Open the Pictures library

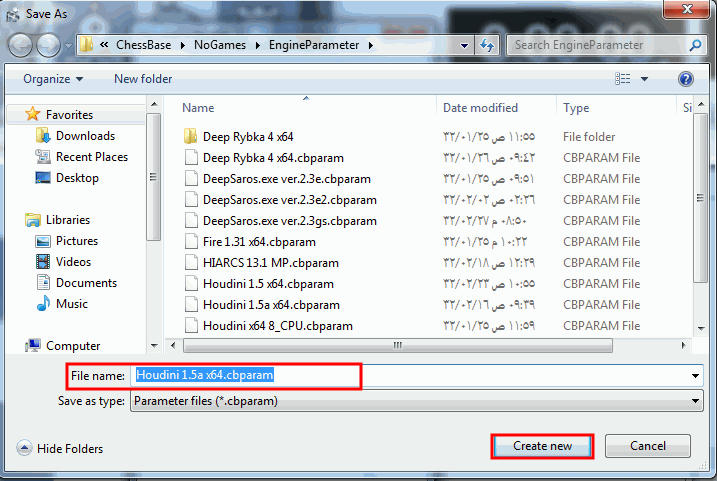click(x=77, y=241)
